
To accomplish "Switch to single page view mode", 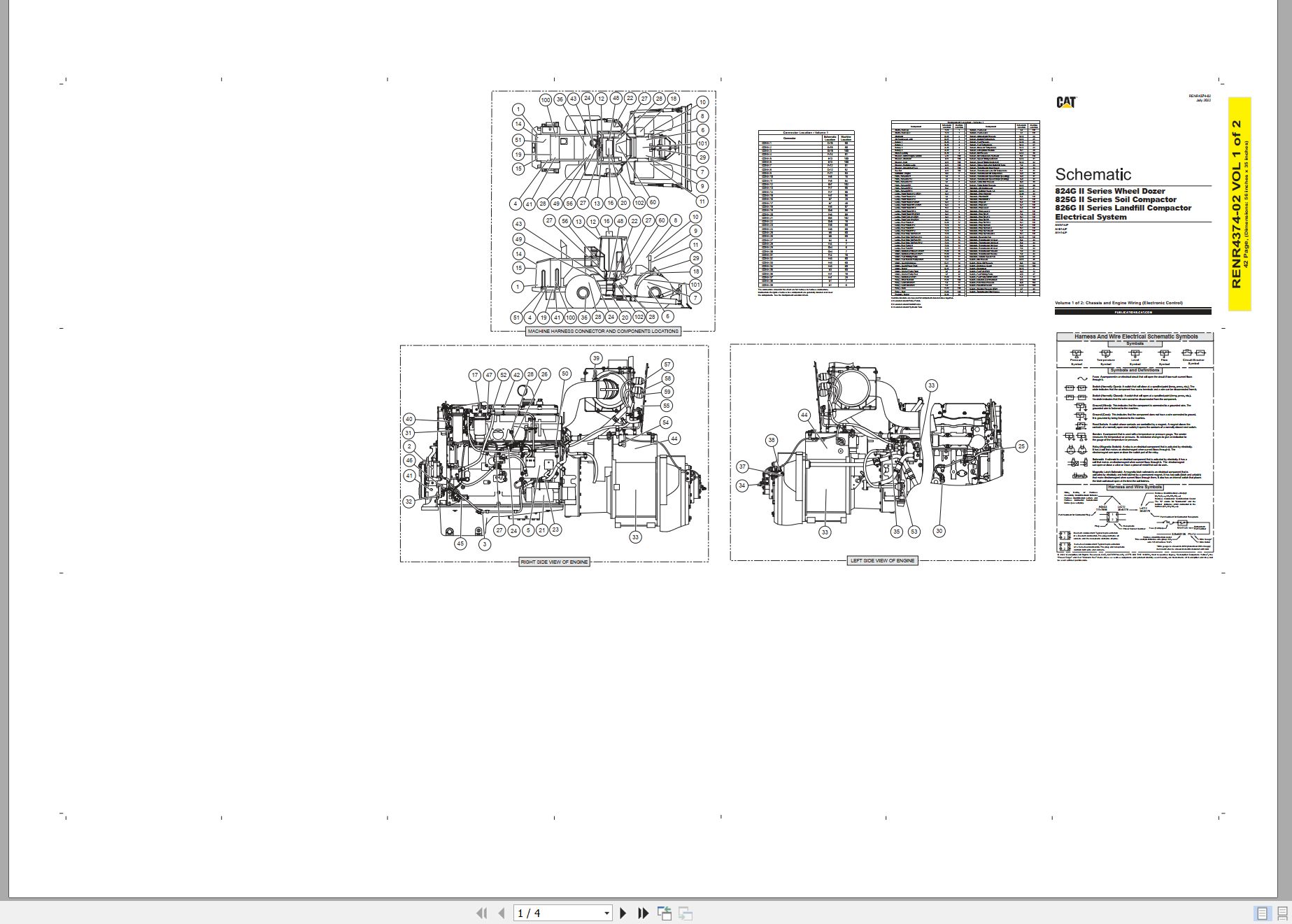I will (x=1263, y=914).
